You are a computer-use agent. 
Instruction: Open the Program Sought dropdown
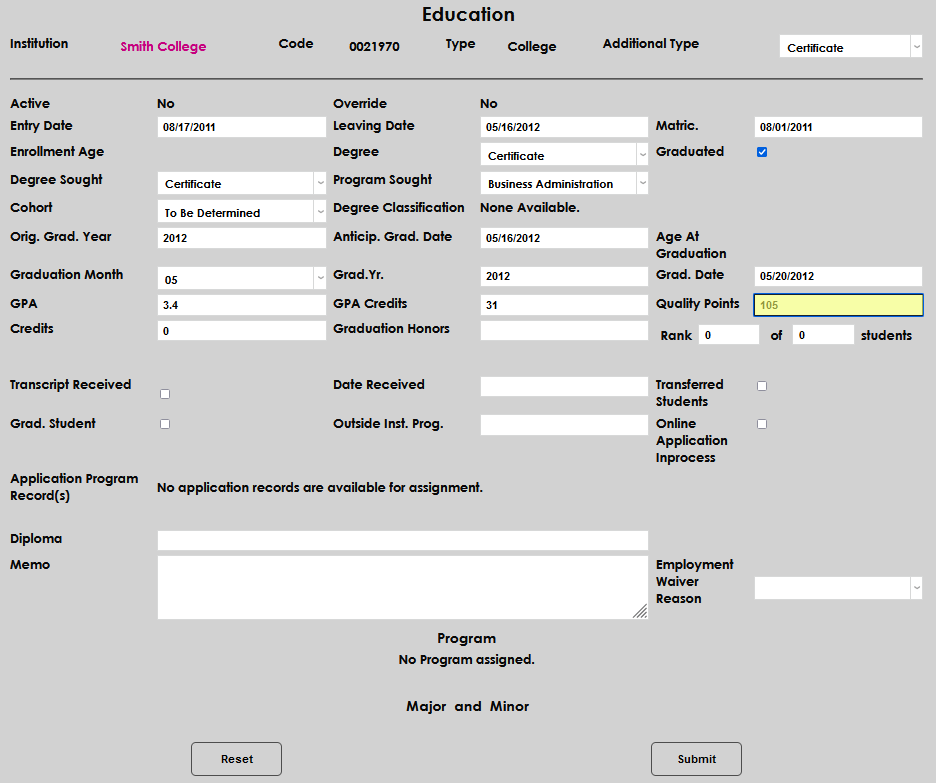(564, 183)
